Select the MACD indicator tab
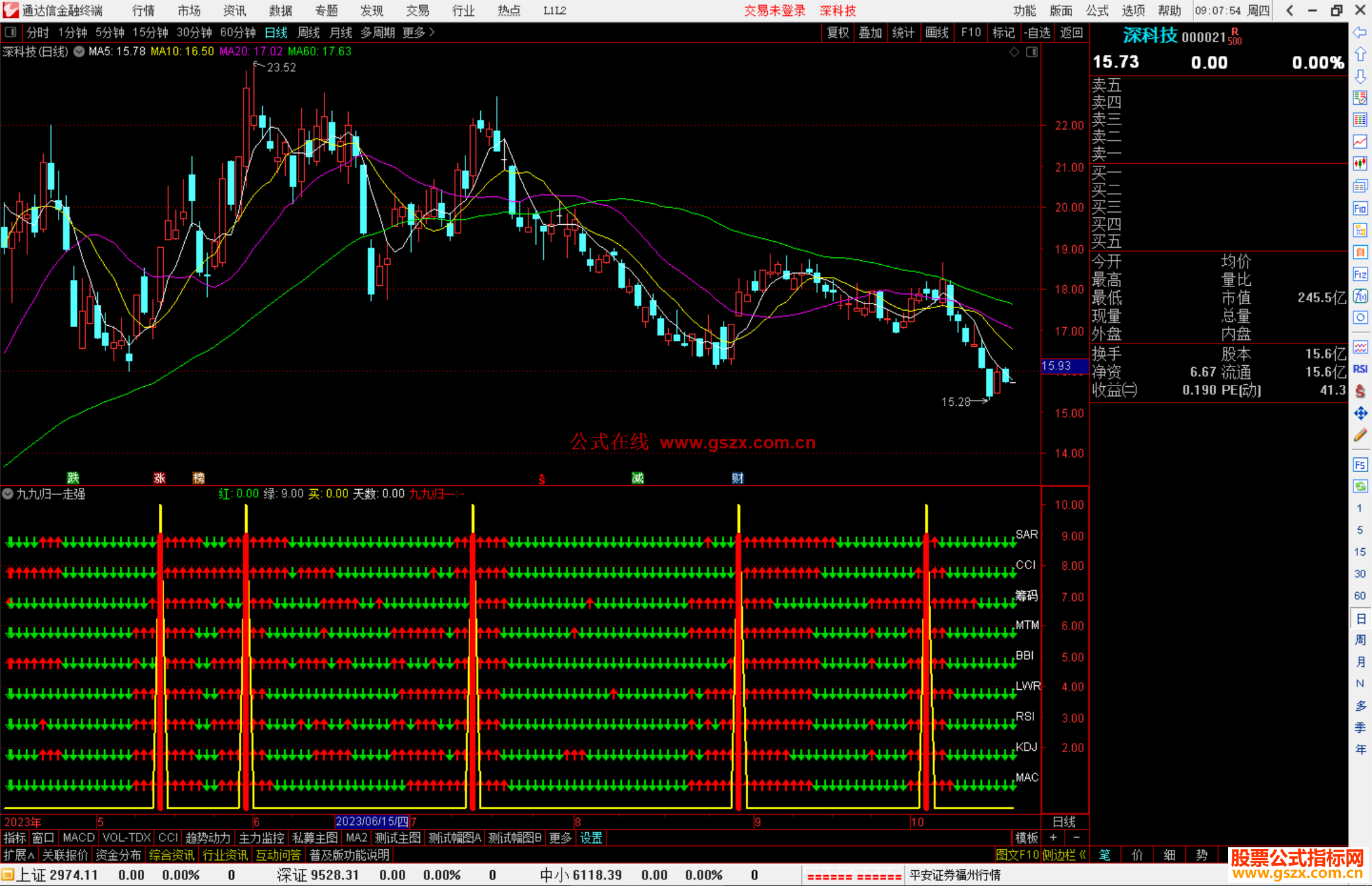Screen dimensions: 1372x886 78,838
